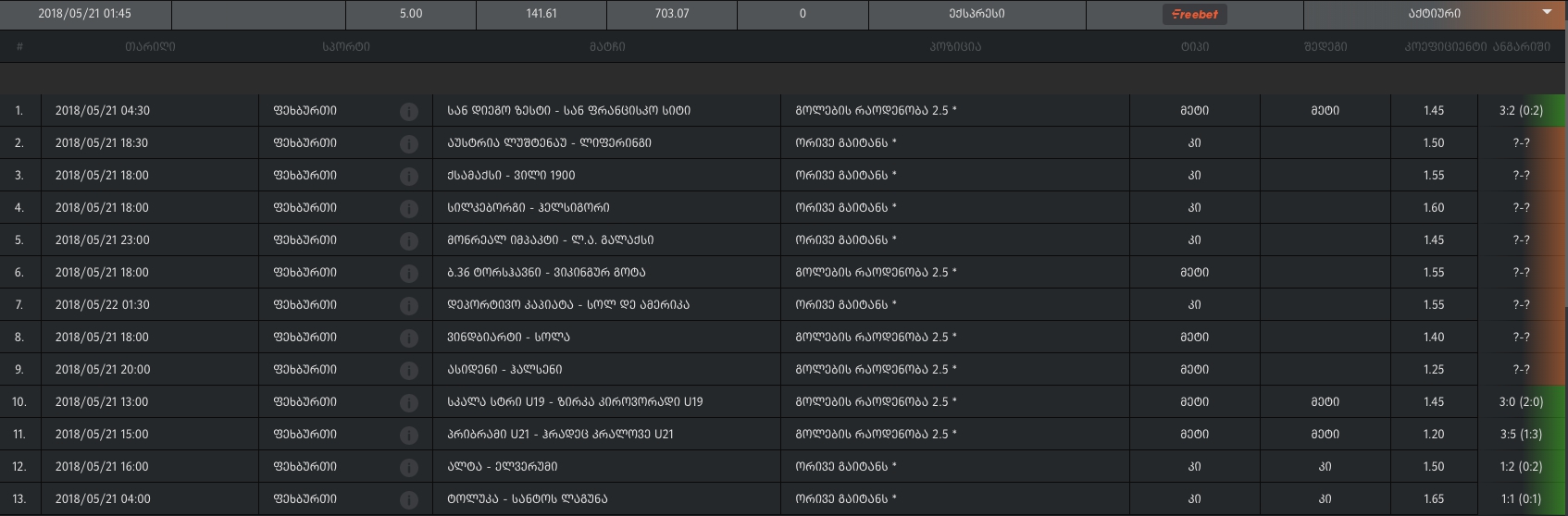Show info for ქსამაქსი - ვილი 1900 match
This screenshot has height=516, width=1568.
tap(408, 176)
